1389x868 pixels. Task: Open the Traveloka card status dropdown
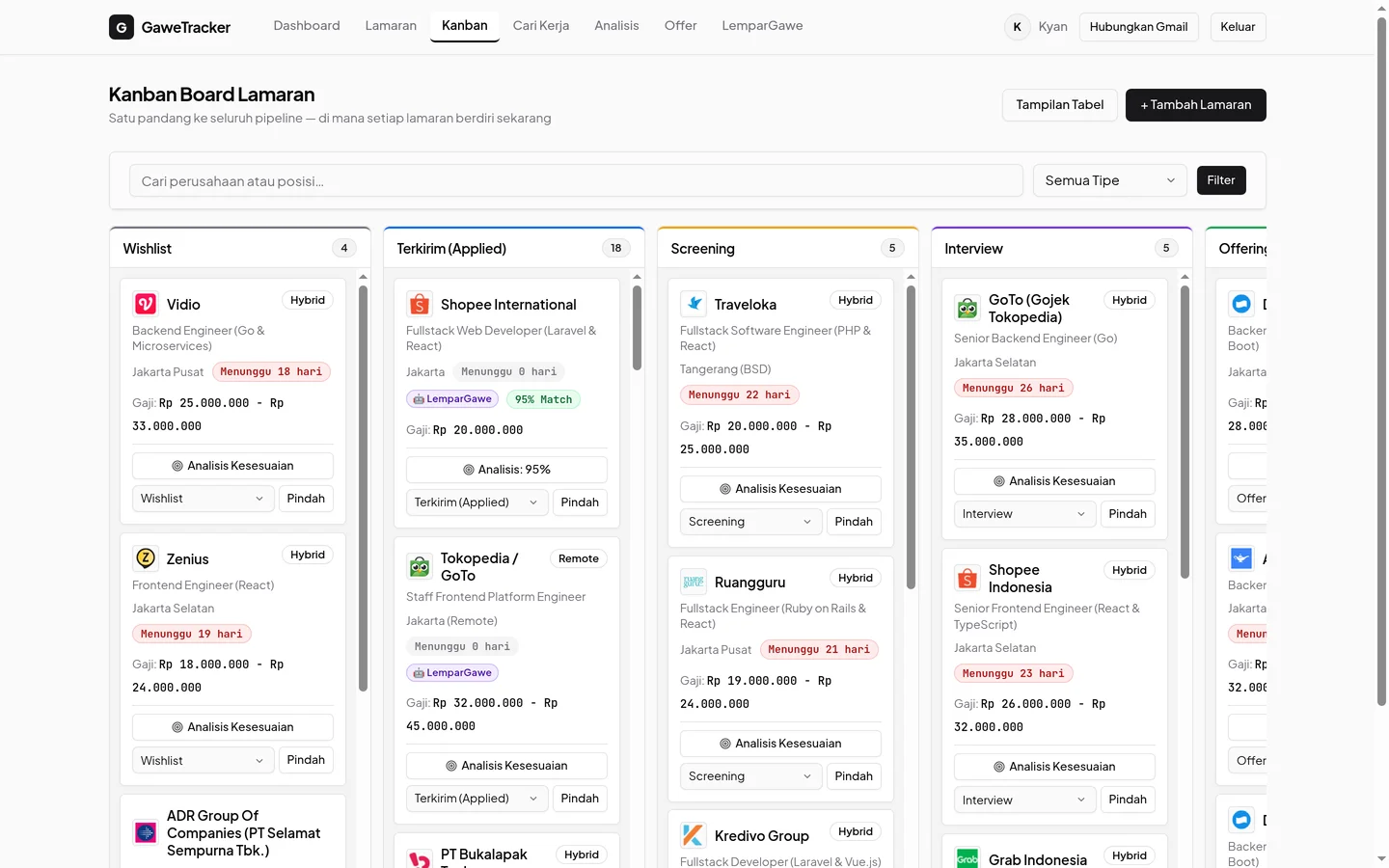click(x=750, y=522)
